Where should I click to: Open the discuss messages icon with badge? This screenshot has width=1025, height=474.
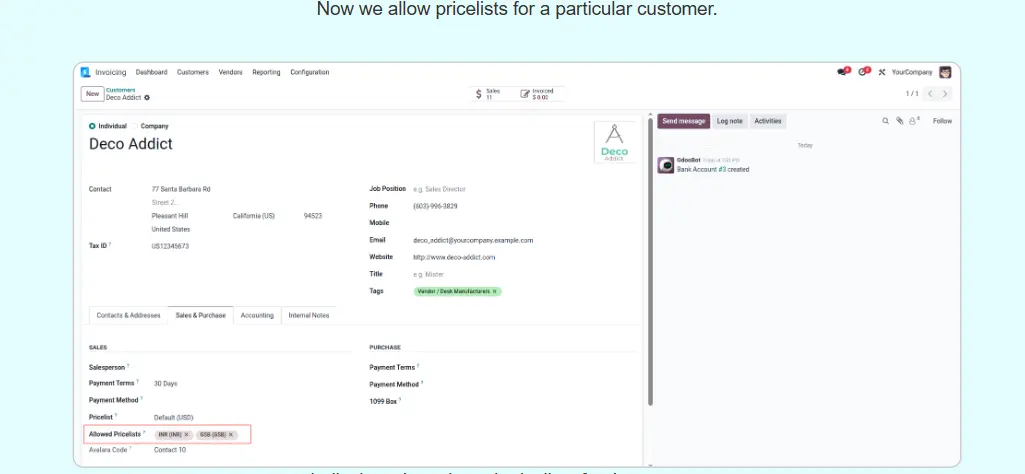842,72
